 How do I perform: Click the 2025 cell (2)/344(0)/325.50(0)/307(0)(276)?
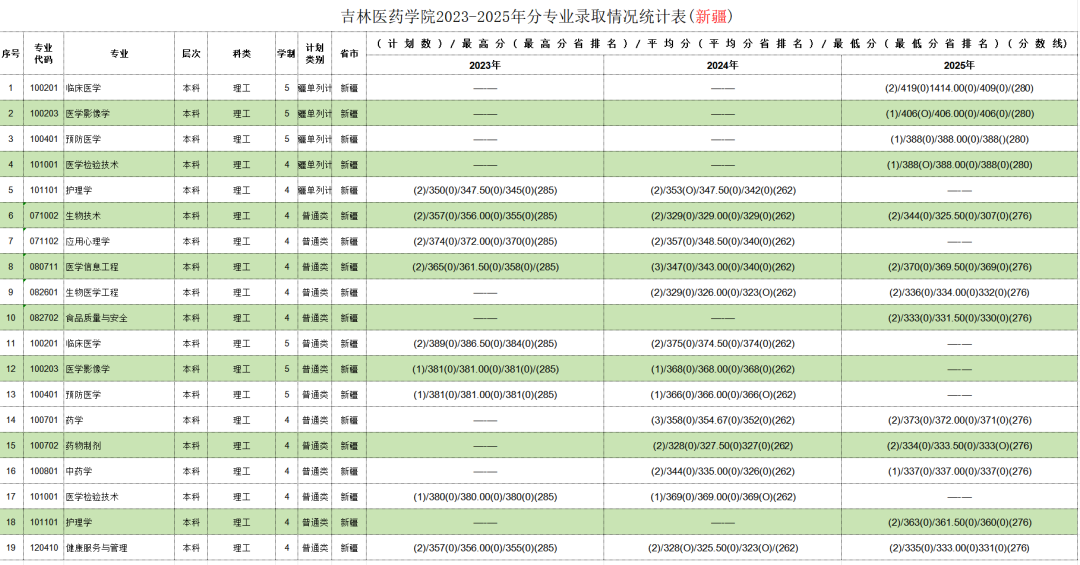coord(959,216)
